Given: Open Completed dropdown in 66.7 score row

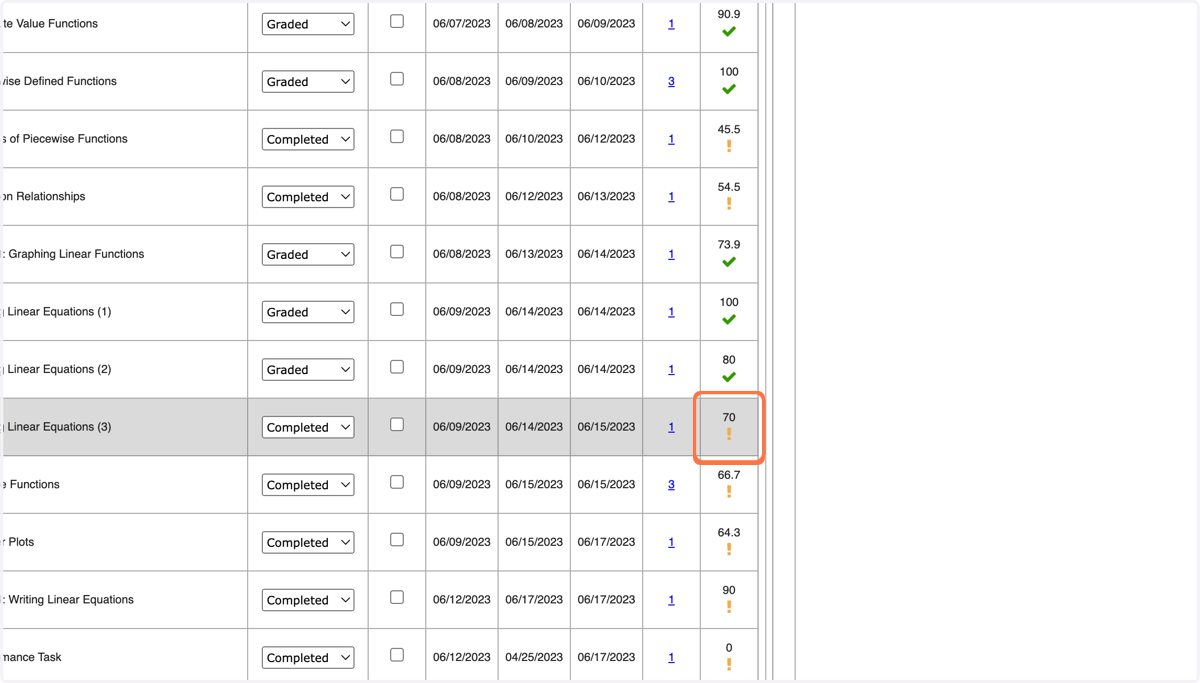Looking at the screenshot, I should (308, 485).
